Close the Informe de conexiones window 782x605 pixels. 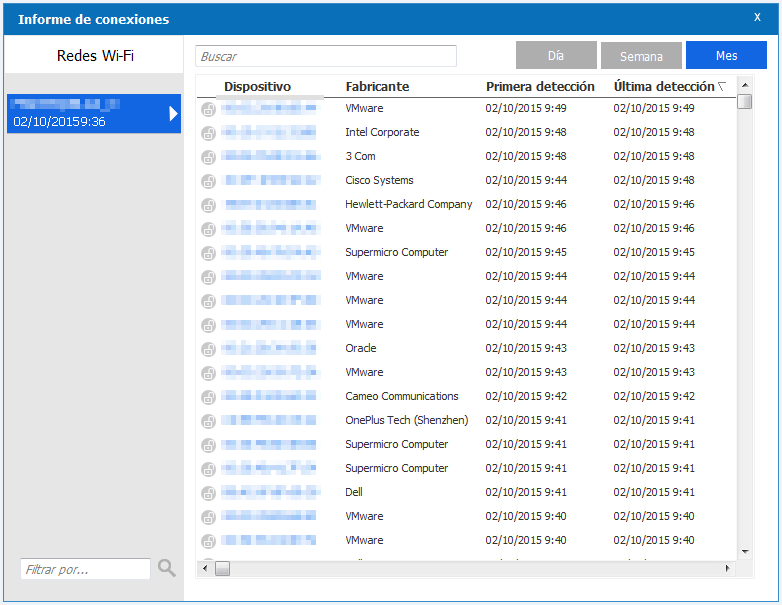point(757,17)
